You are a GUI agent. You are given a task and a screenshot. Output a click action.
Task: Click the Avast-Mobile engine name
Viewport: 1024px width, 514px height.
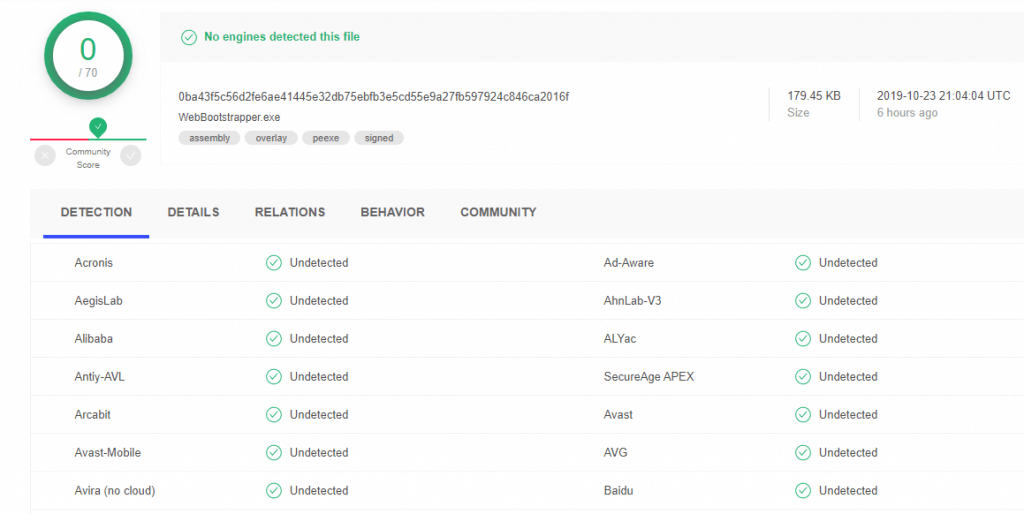click(x=108, y=452)
